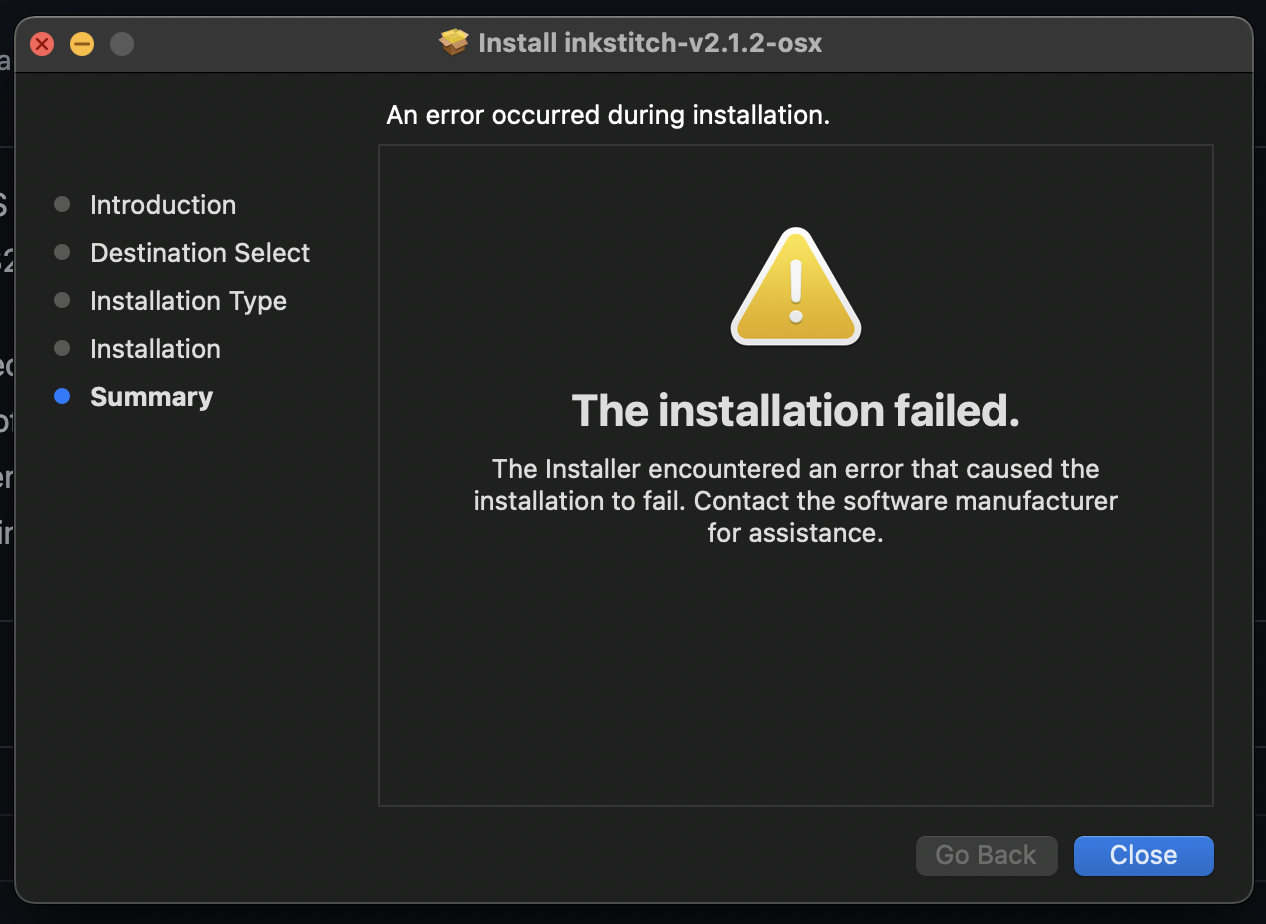Click the title 'Install inkstitch-v2.1.2-osx'
This screenshot has width=1266, height=924.
coord(650,43)
